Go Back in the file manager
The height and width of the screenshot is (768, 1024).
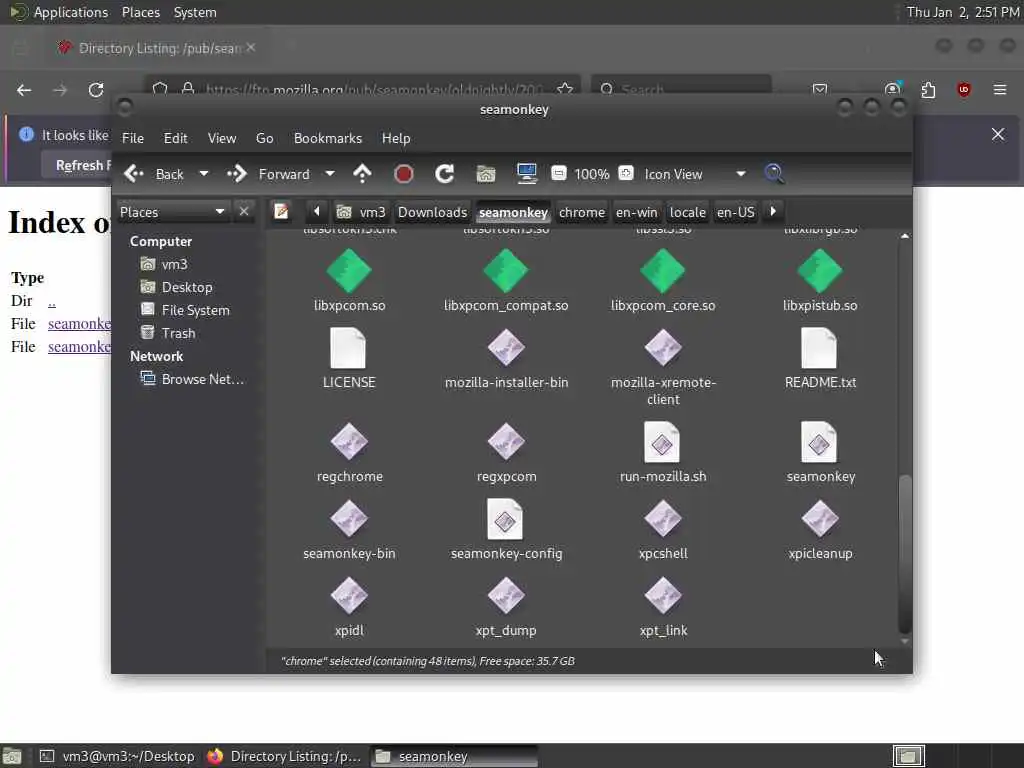[x=155, y=174]
